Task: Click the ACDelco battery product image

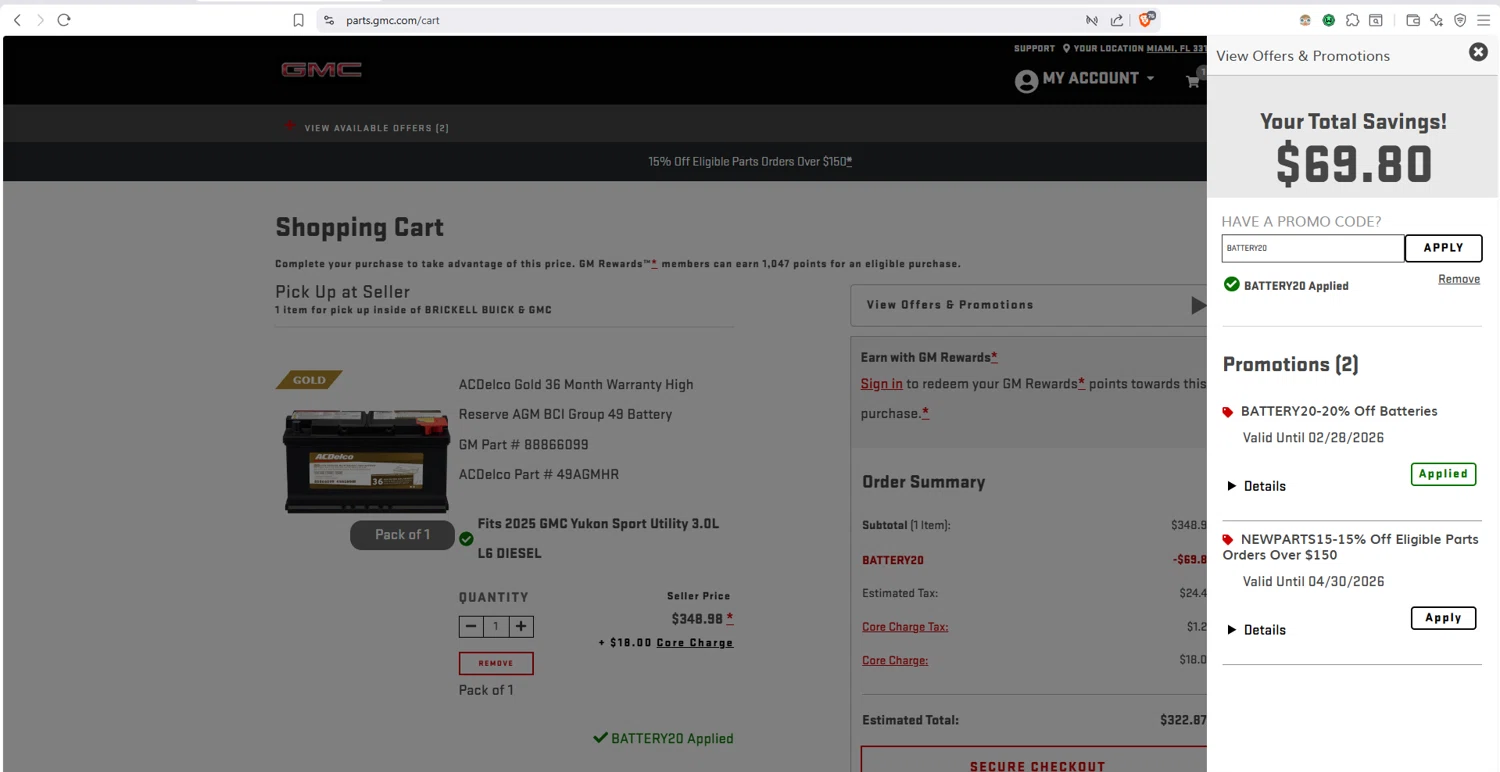Action: pyautogui.click(x=366, y=462)
